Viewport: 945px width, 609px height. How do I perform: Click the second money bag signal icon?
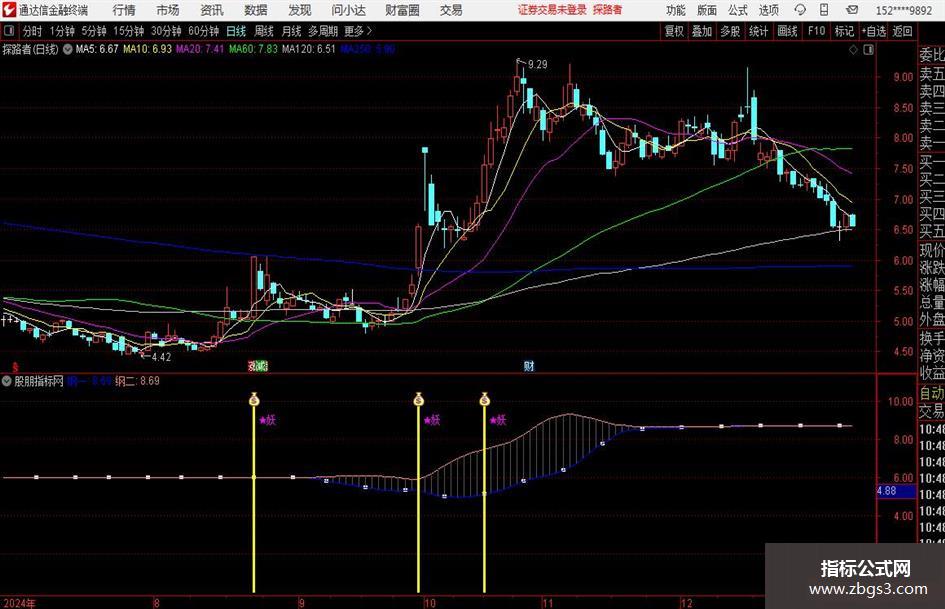(418, 399)
